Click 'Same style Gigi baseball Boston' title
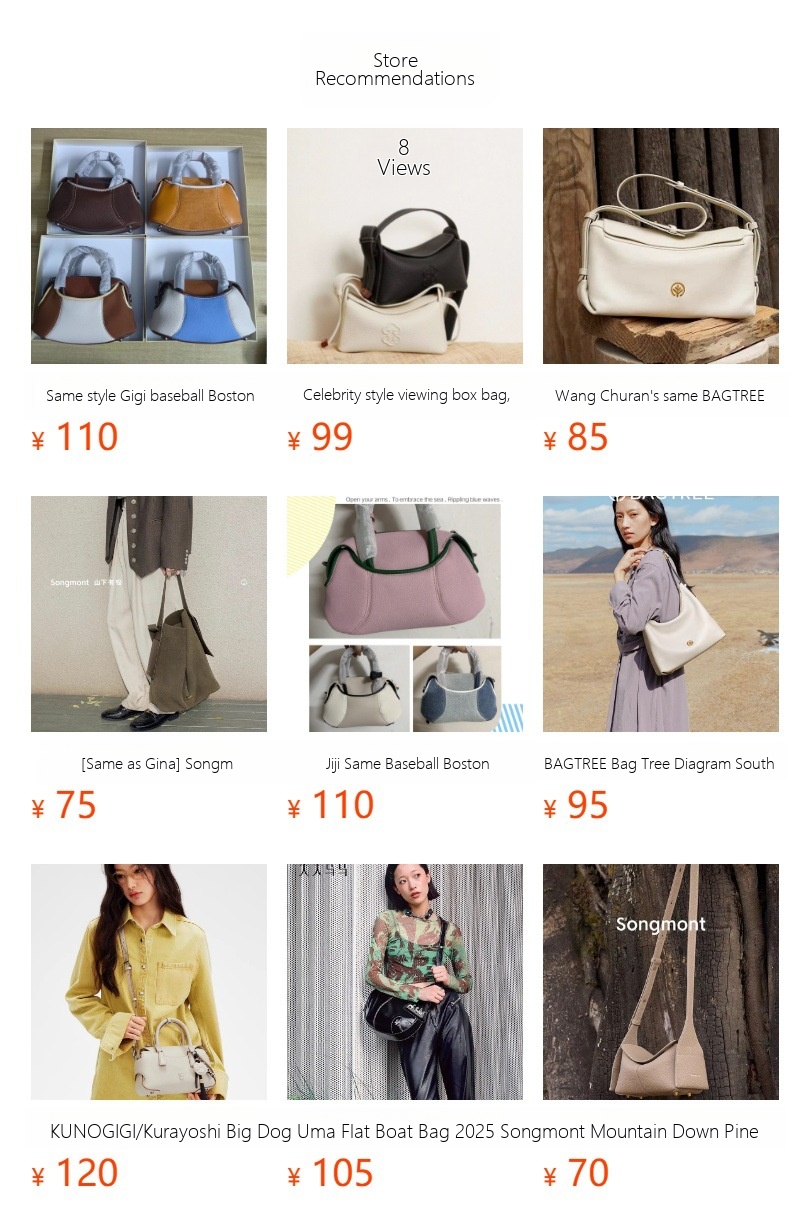The height and width of the screenshot is (1232, 790). pos(150,396)
